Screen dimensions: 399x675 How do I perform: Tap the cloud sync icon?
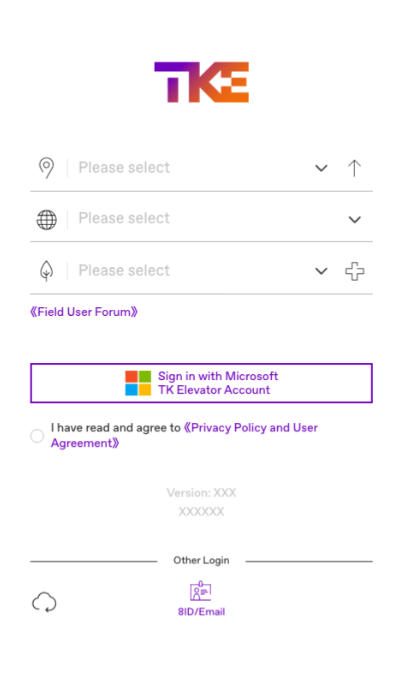[x=44, y=602]
